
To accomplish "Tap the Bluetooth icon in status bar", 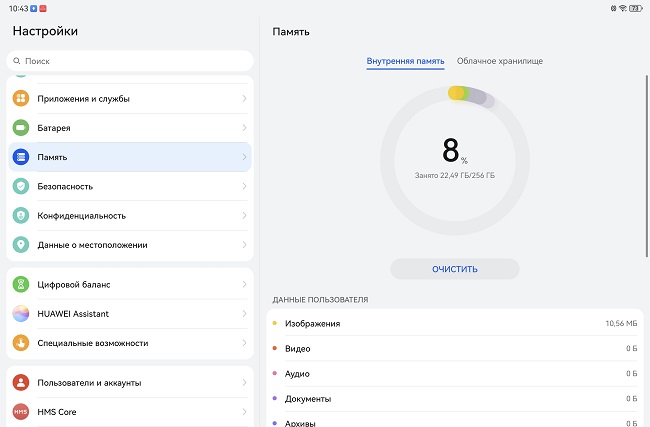I will pos(614,8).
